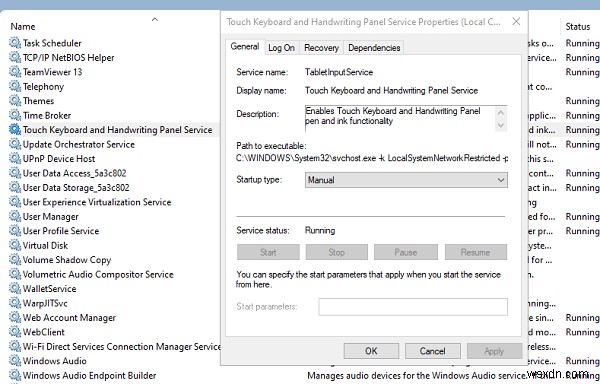Click the User Profile Service gear icon
The image size is (600, 384).
click(15, 231)
